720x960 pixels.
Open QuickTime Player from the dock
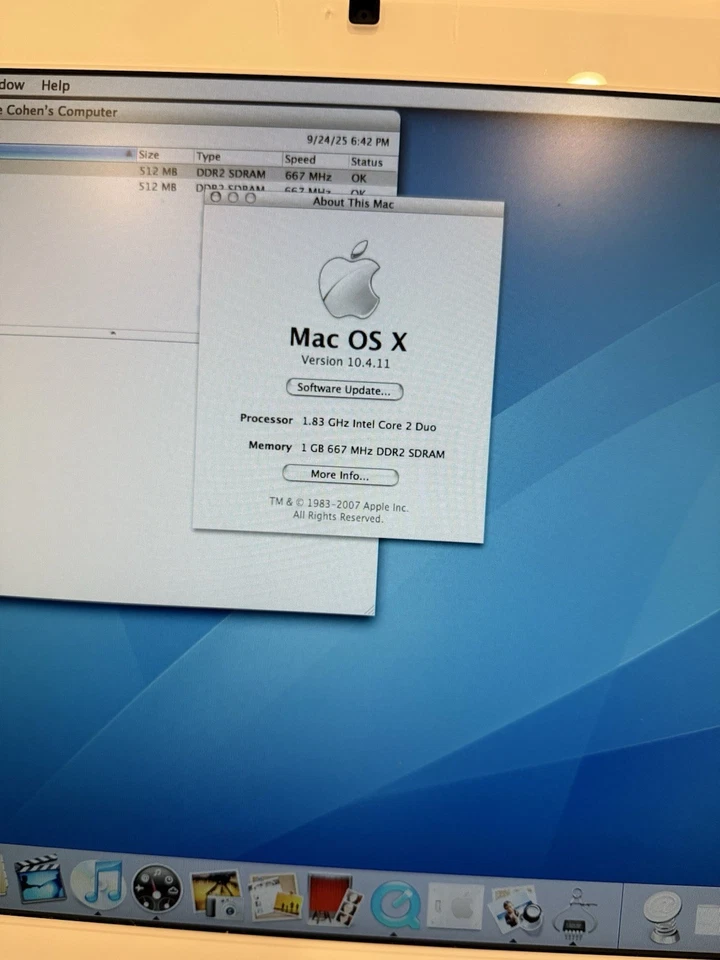(396, 904)
